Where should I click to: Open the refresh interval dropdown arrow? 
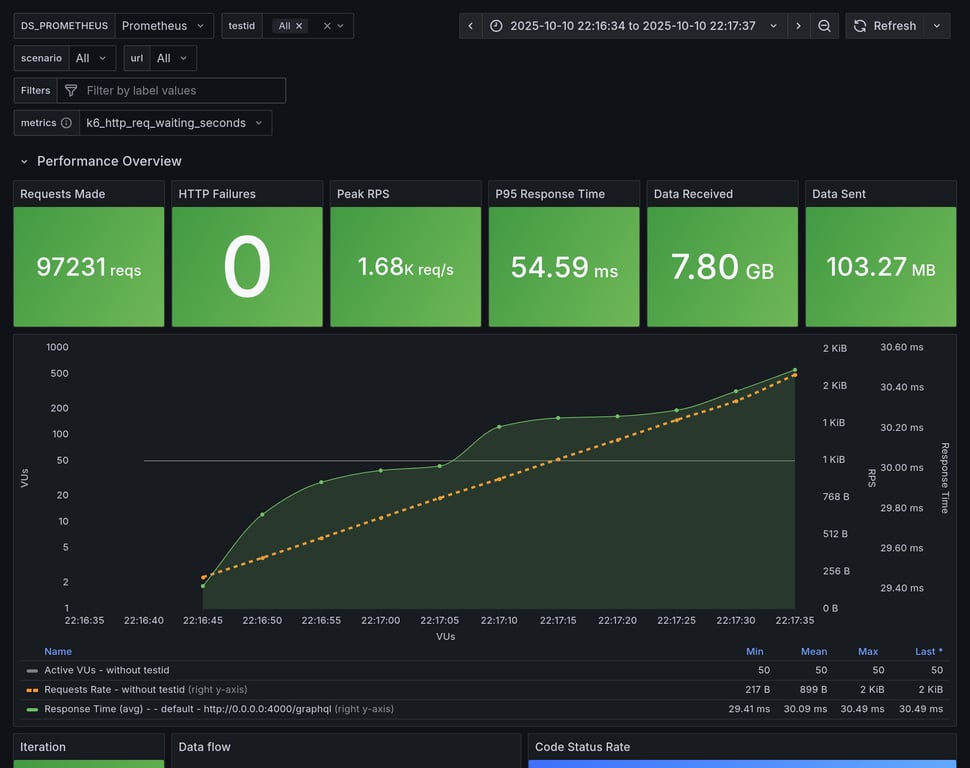(x=937, y=26)
